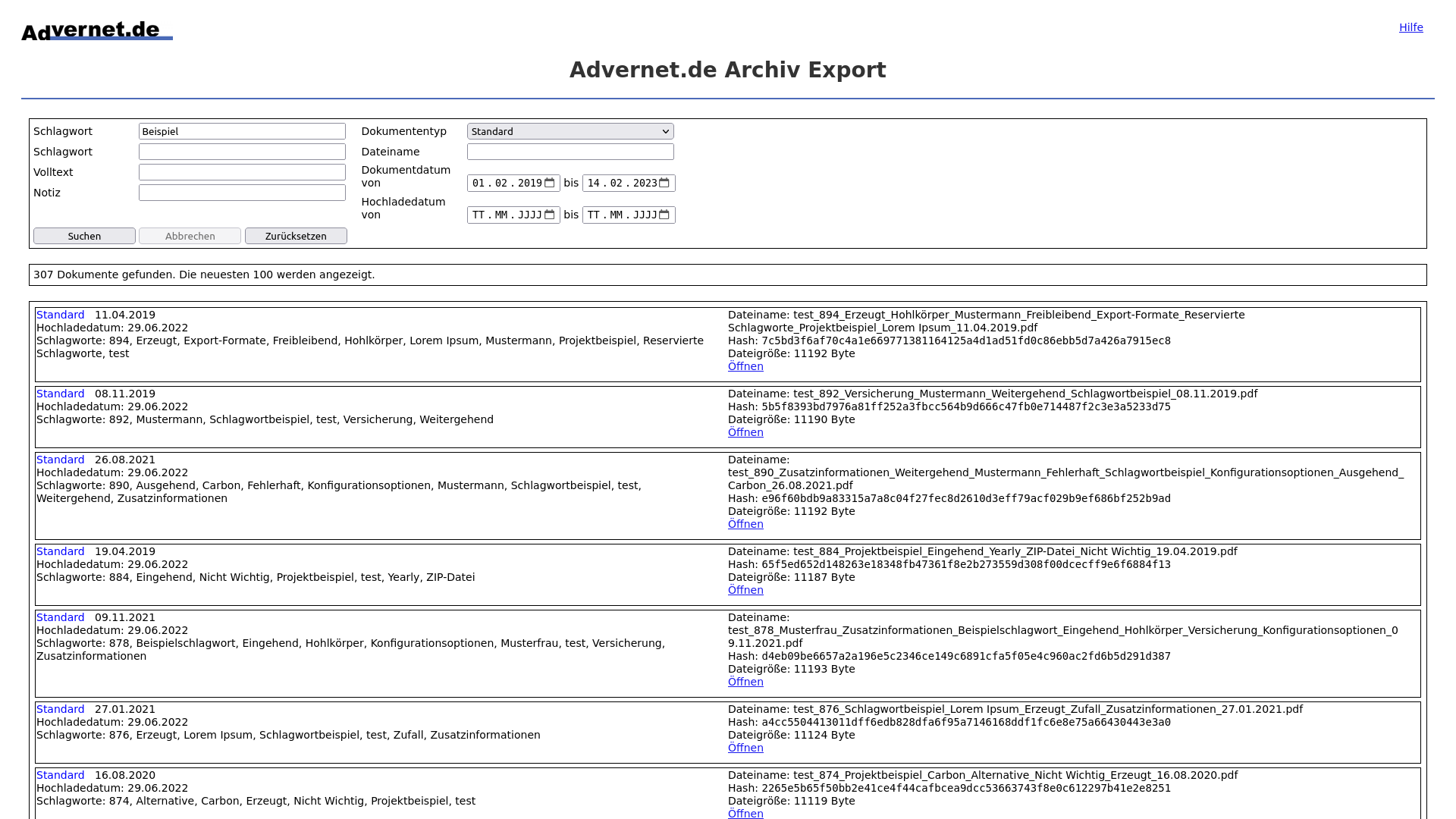Click 'Dateigröße: 11193 Byte' text
The image size is (1456, 819).
tap(792, 669)
